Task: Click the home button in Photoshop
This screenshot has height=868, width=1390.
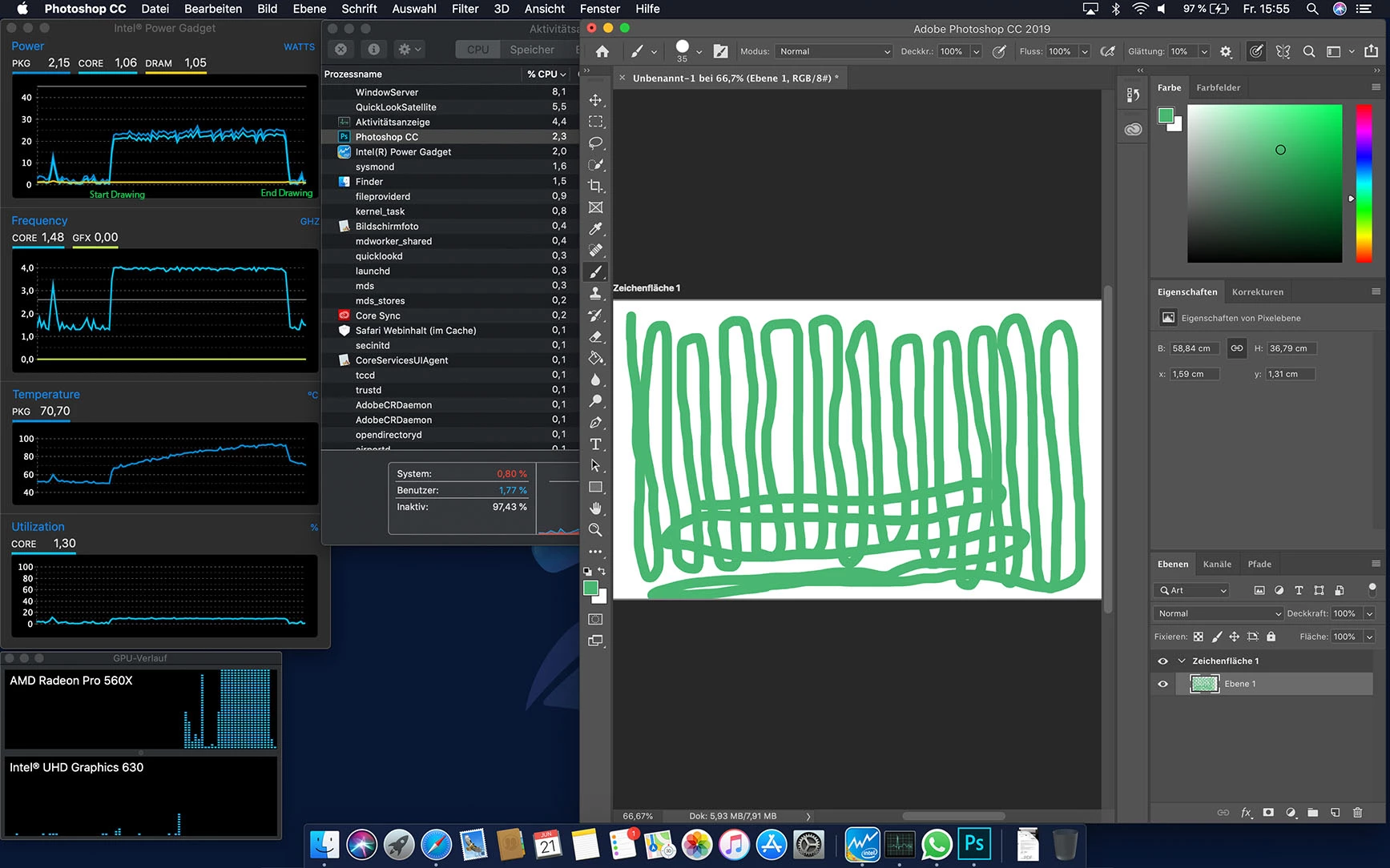Action: [x=602, y=51]
